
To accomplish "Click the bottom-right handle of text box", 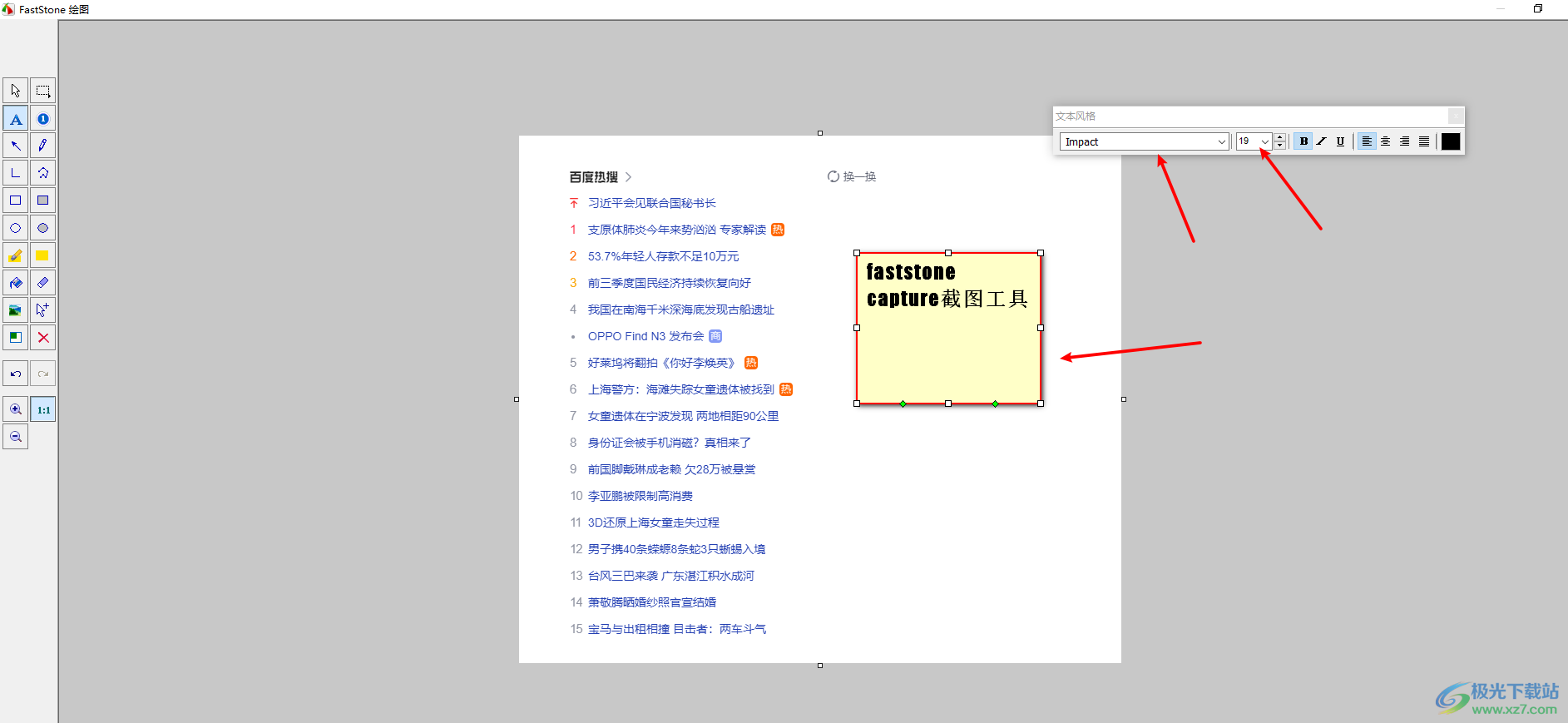I will click(x=1041, y=404).
